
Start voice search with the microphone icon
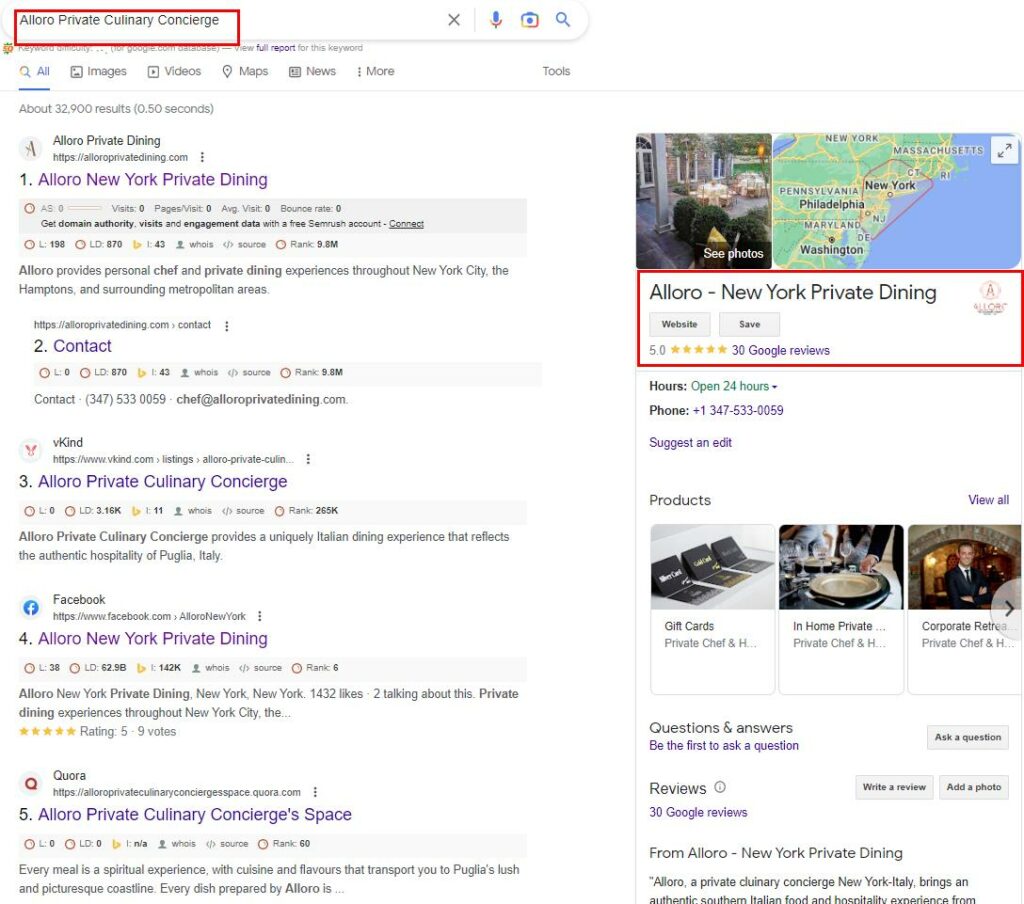(495, 20)
